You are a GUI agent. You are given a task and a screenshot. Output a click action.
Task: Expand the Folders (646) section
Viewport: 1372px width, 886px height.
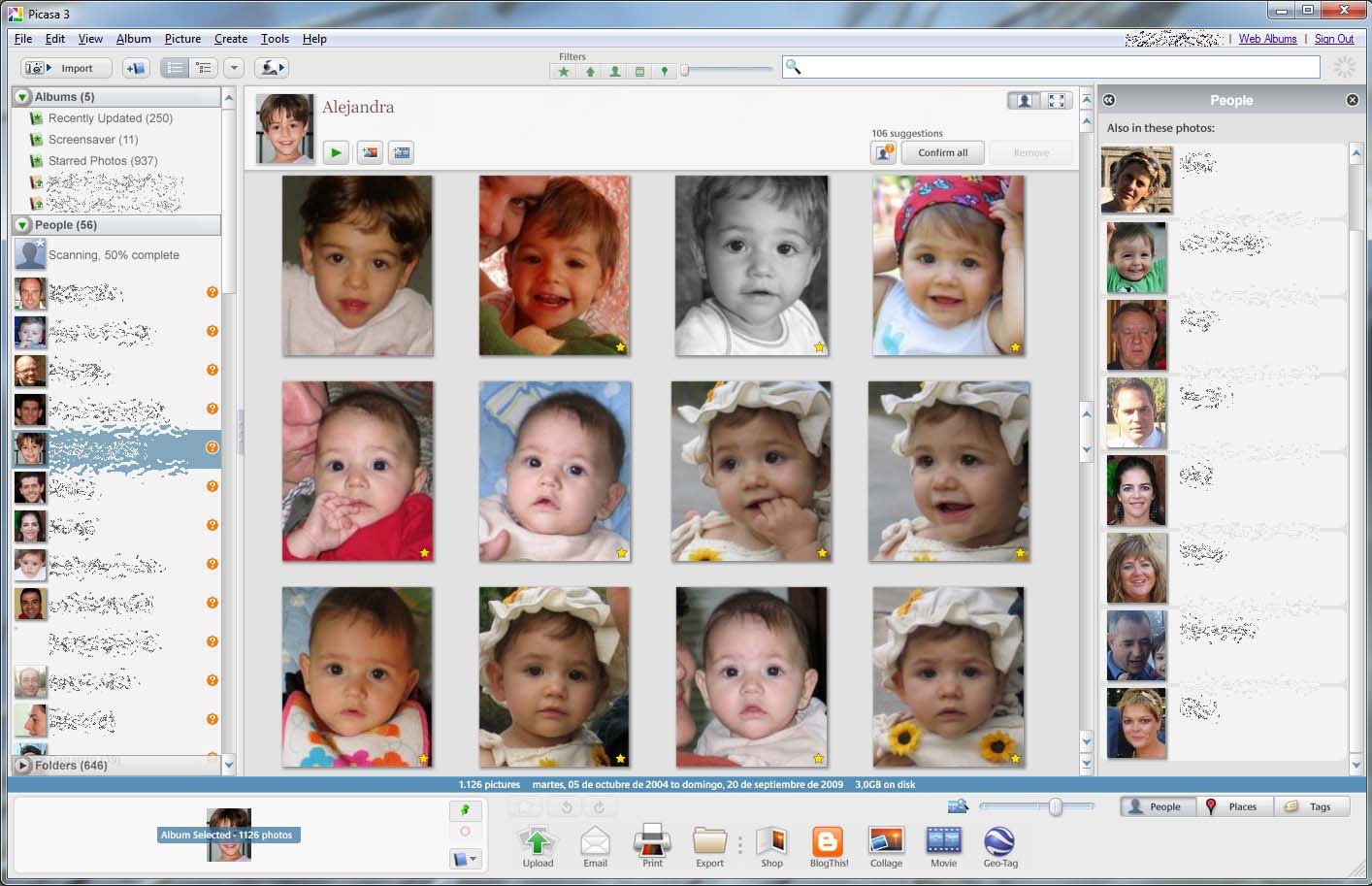point(21,766)
